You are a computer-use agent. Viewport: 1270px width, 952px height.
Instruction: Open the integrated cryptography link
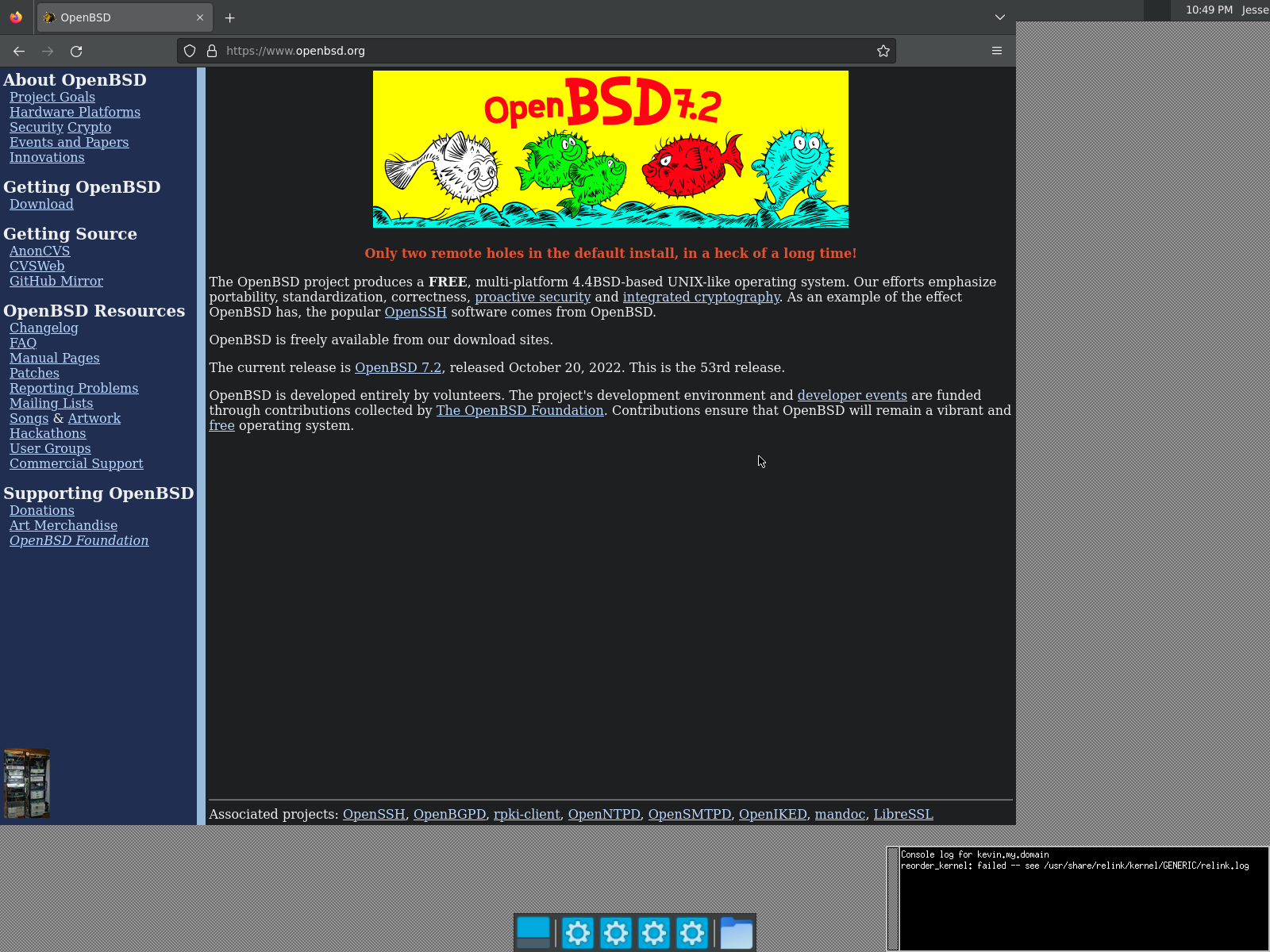701,297
